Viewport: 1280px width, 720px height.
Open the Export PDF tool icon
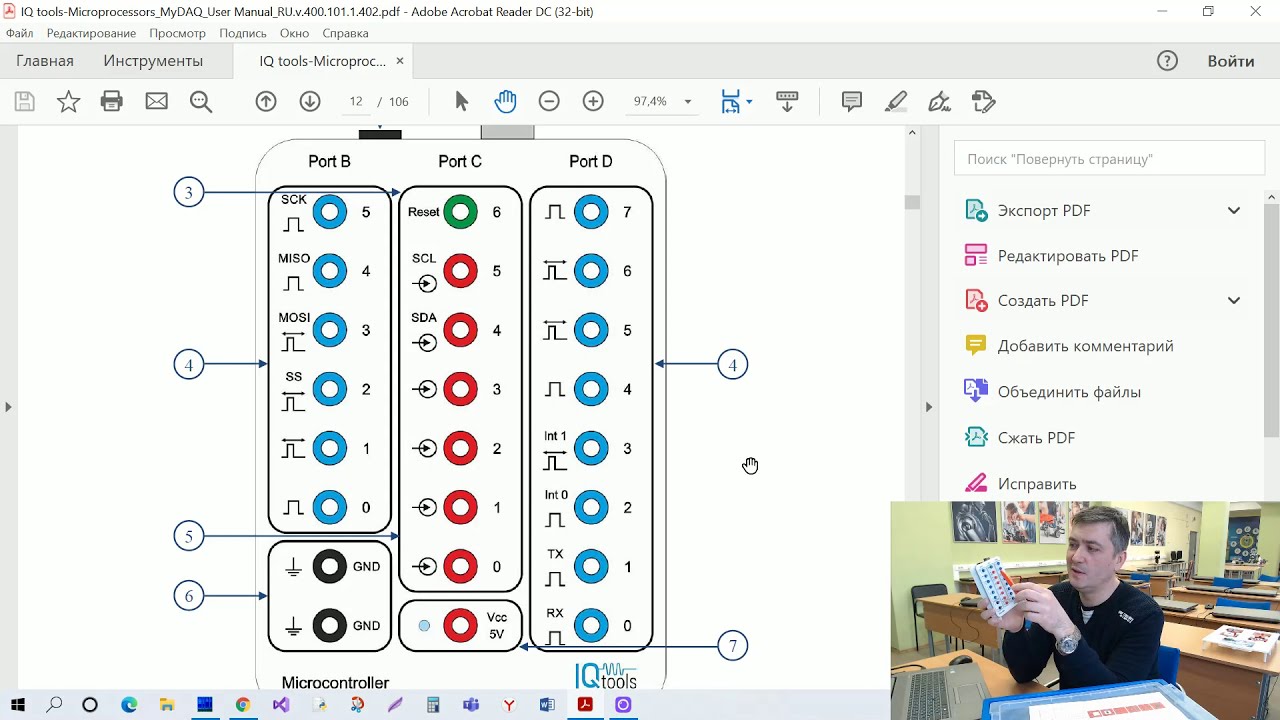[976, 210]
